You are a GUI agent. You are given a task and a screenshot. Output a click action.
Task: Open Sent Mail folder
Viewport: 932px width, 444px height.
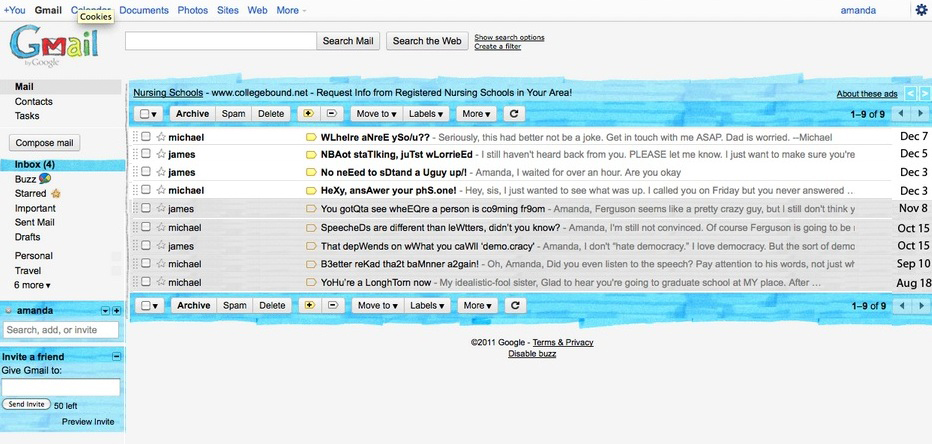tap(34, 222)
